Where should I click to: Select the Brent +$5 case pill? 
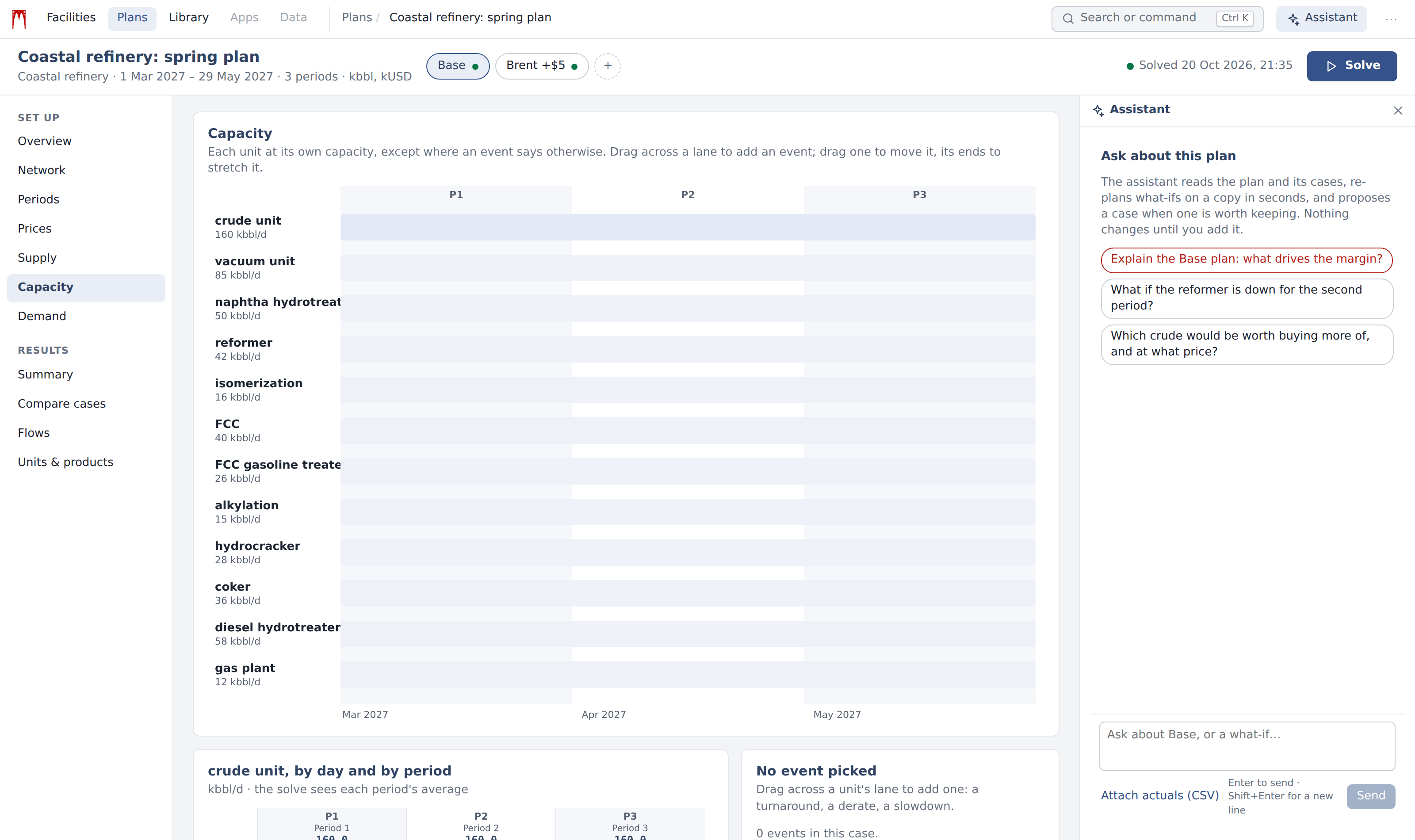coord(541,66)
